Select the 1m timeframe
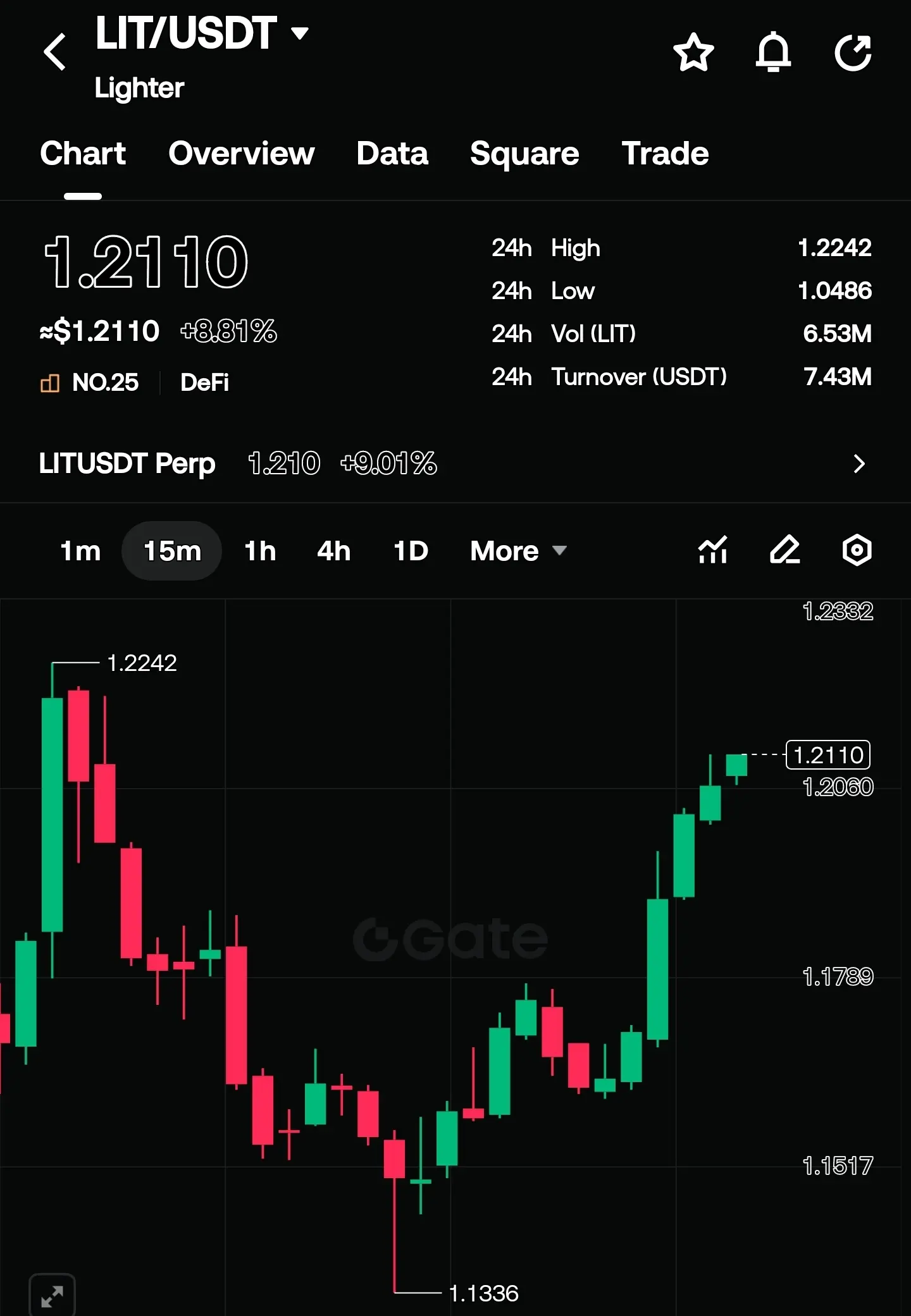The height and width of the screenshot is (1316, 911). click(80, 551)
